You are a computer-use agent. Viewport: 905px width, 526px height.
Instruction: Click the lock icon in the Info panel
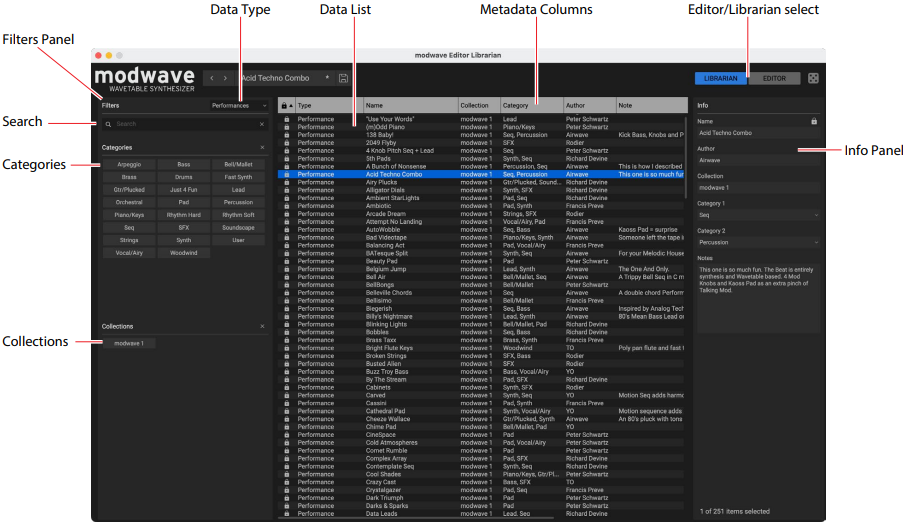(813, 121)
